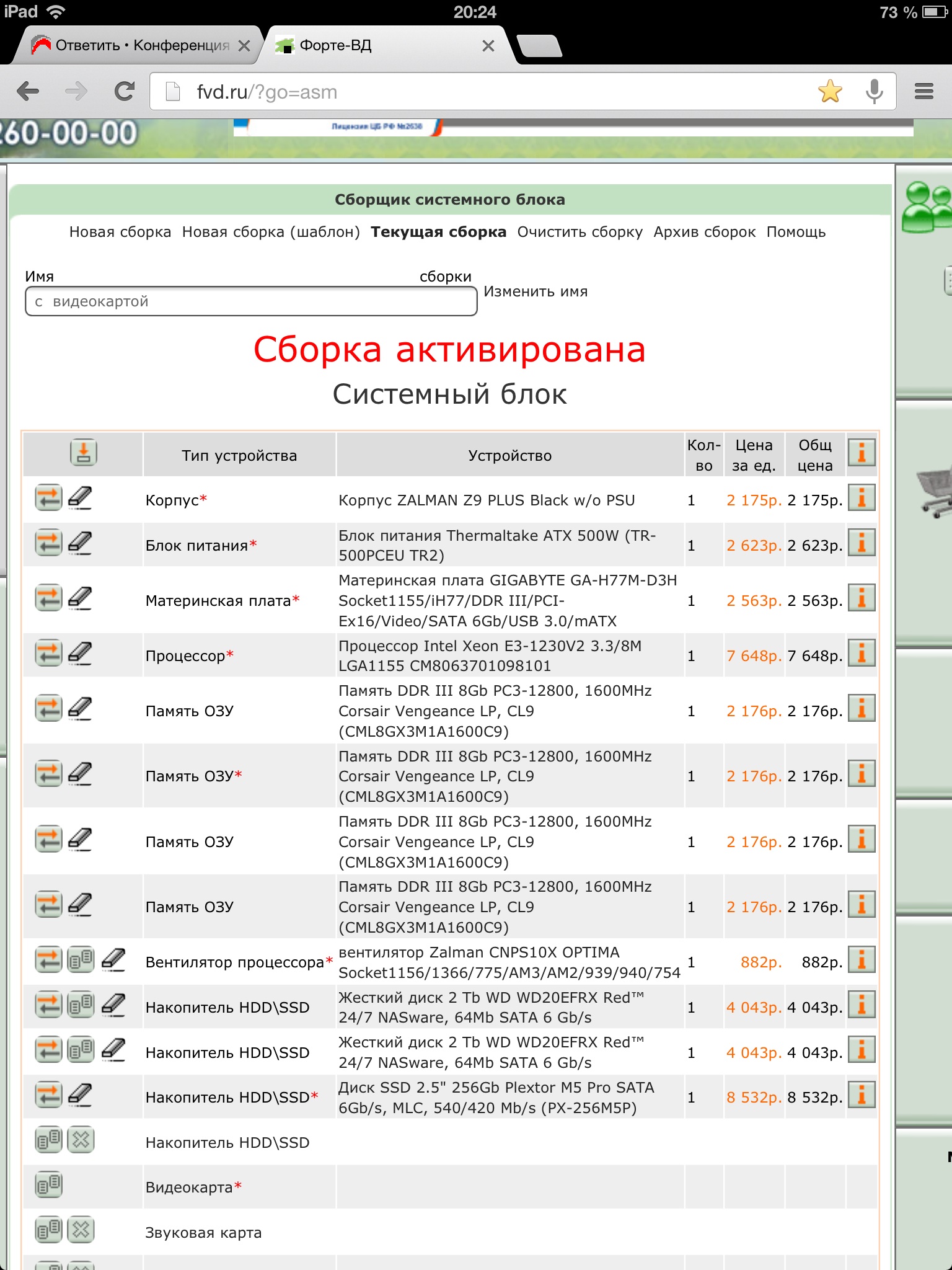Screen dimensions: 952x1270
Task: Click the 882р. orange unit price
Action: pyautogui.click(x=761, y=962)
